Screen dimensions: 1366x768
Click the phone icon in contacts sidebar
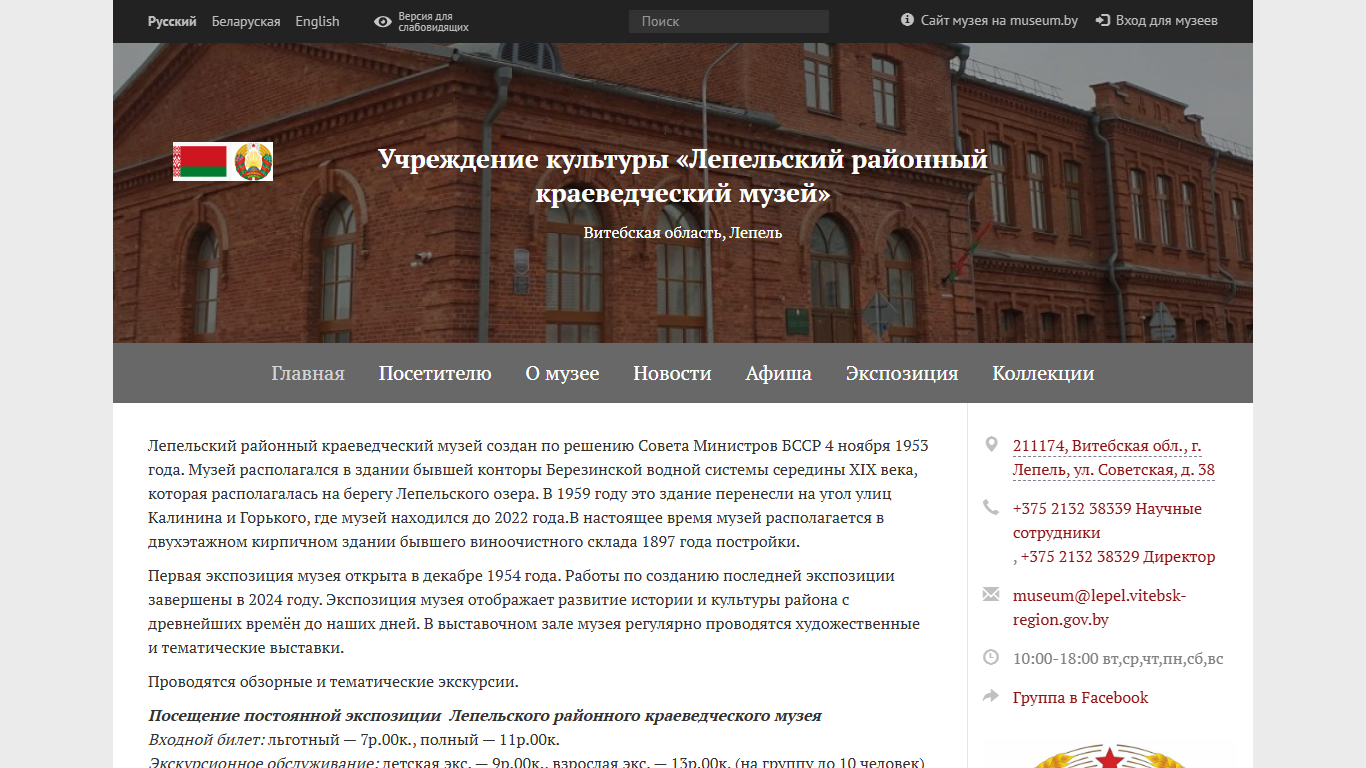[991, 507]
